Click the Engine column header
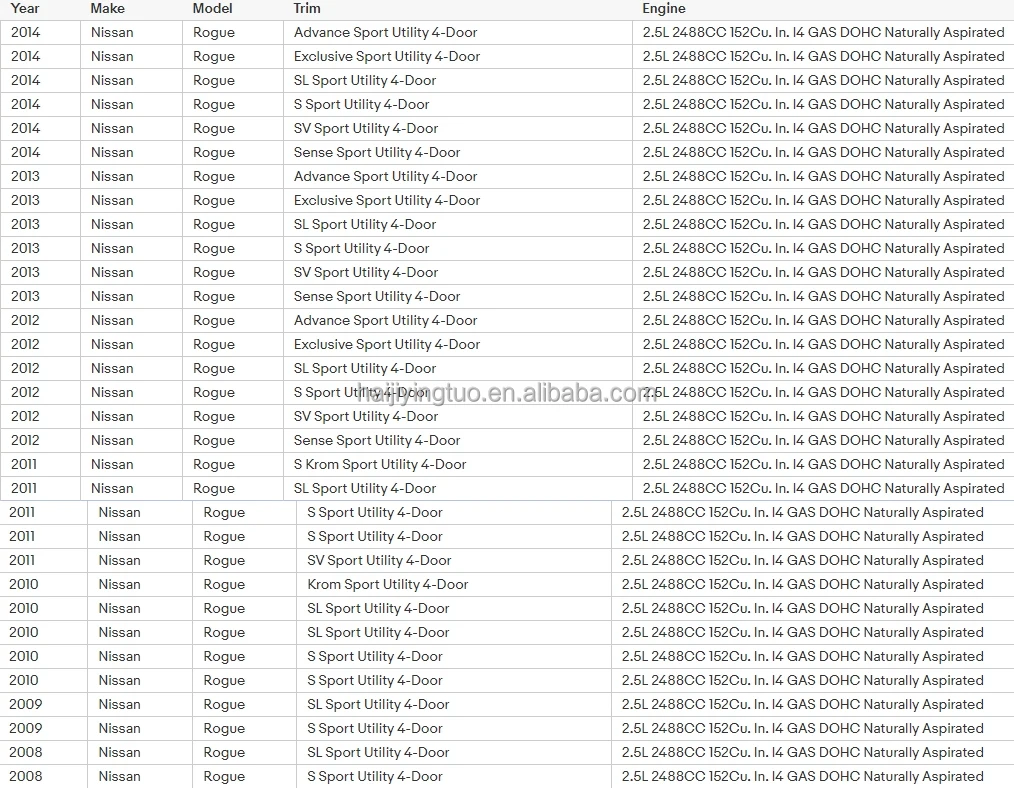1014x788 pixels. (663, 8)
